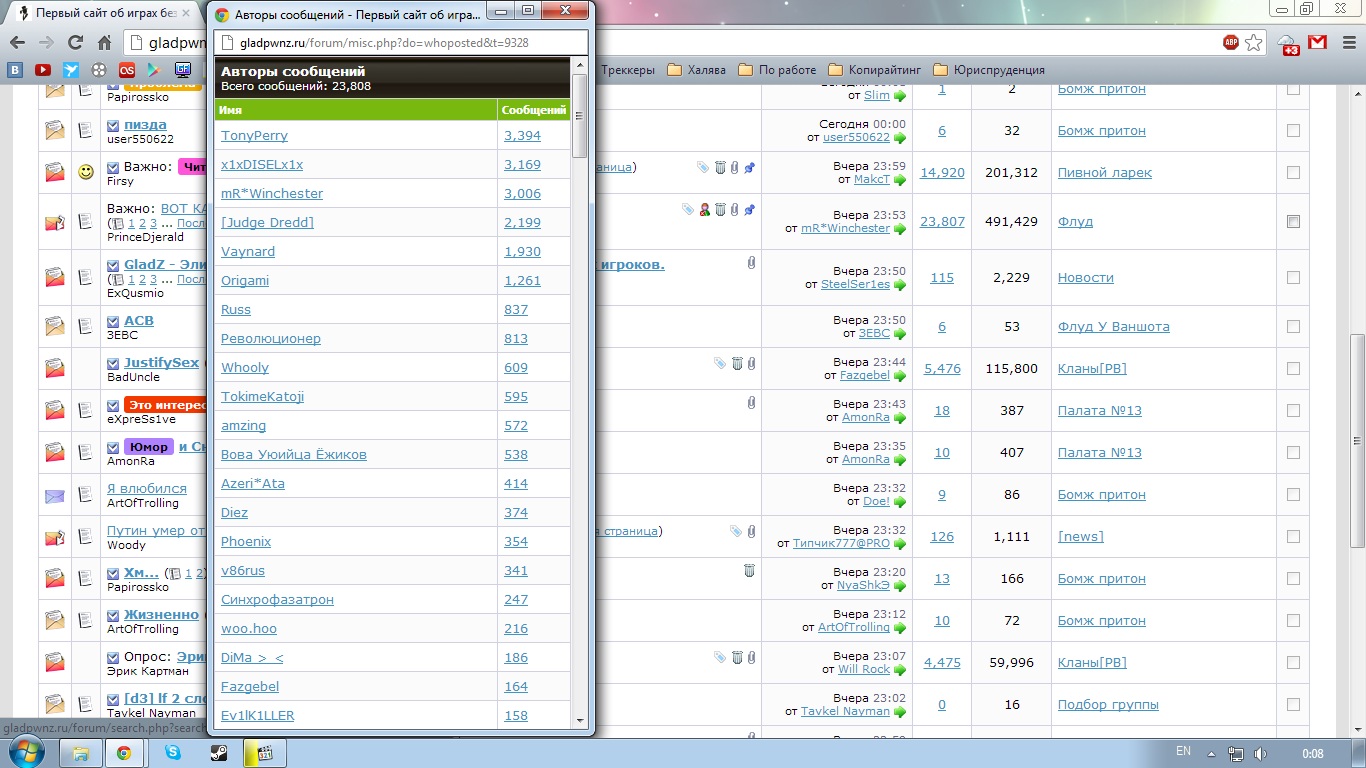The image size is (1366, 768).
Task: Select checkbox in Новости thread row
Action: click(1293, 277)
